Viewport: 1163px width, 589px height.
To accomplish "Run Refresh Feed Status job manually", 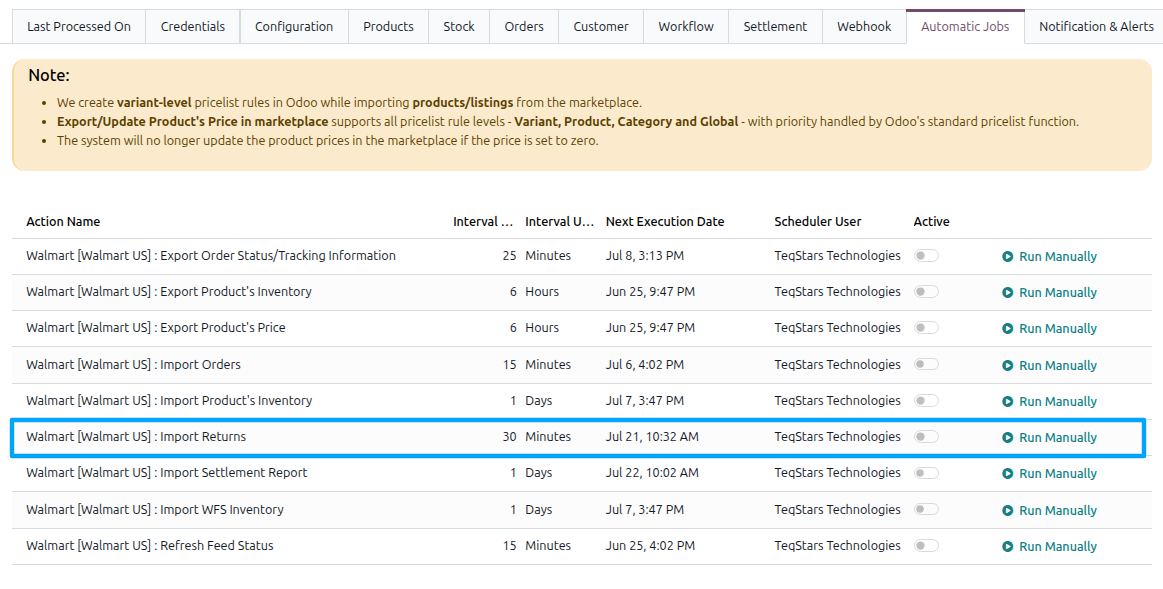I will coord(1050,547).
